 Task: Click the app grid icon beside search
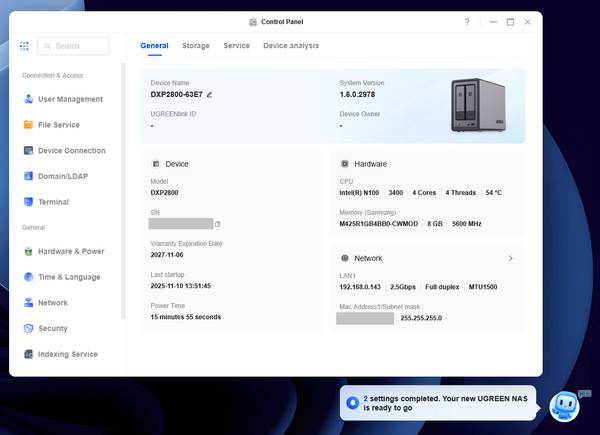pyautogui.click(x=24, y=46)
